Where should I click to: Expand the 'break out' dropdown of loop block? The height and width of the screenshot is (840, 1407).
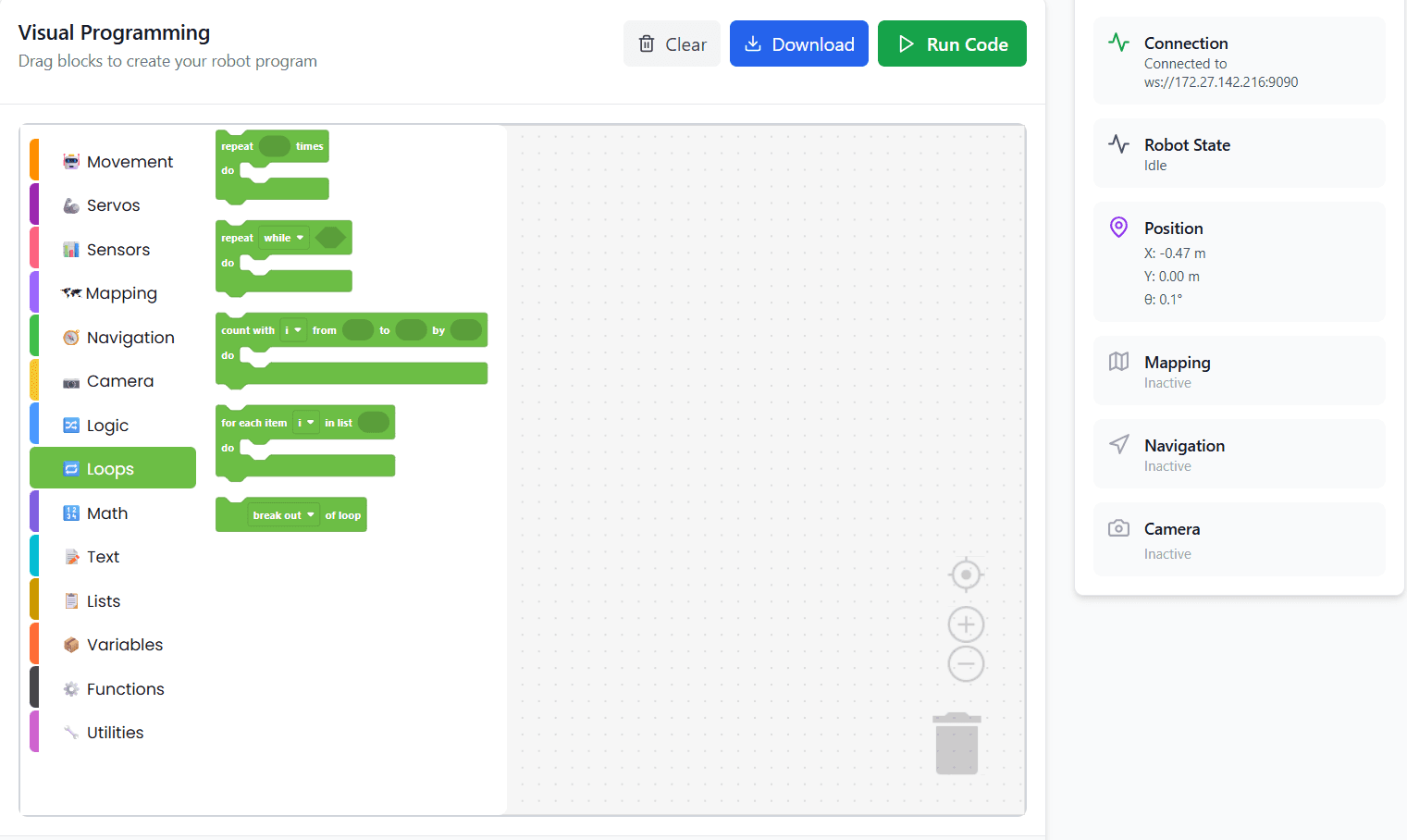tap(283, 515)
